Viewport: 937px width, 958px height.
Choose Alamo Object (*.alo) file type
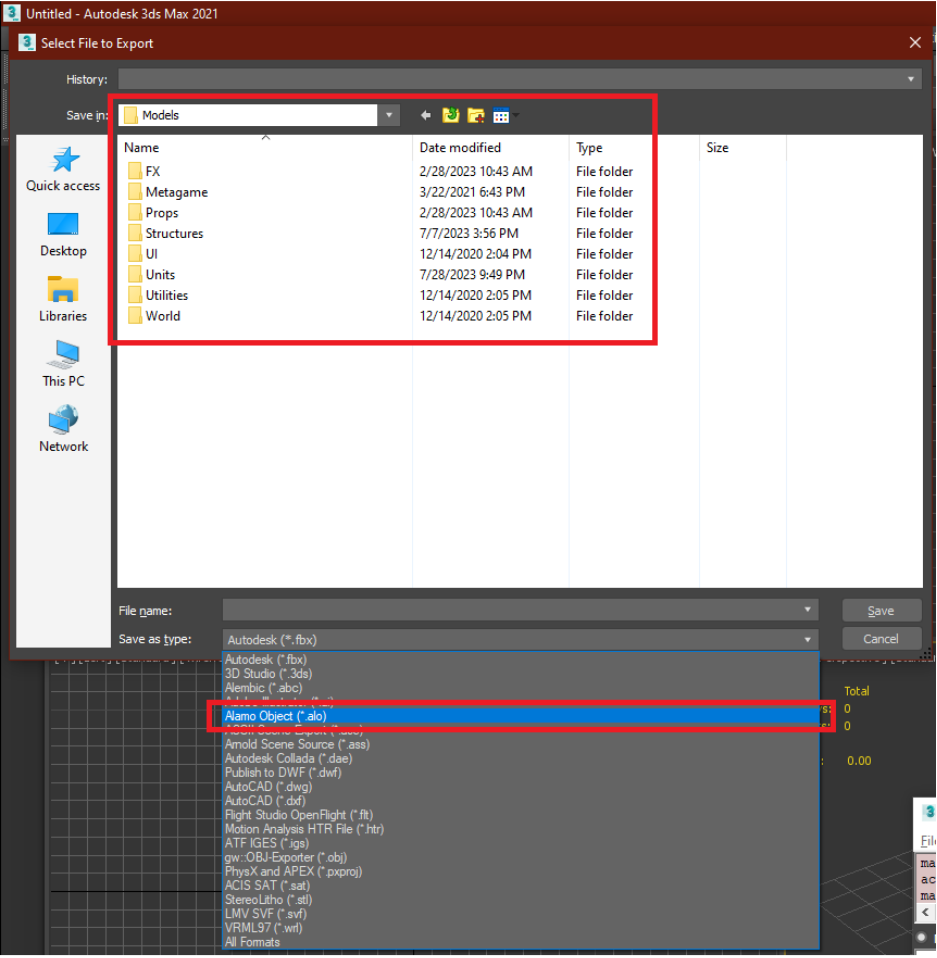274,716
